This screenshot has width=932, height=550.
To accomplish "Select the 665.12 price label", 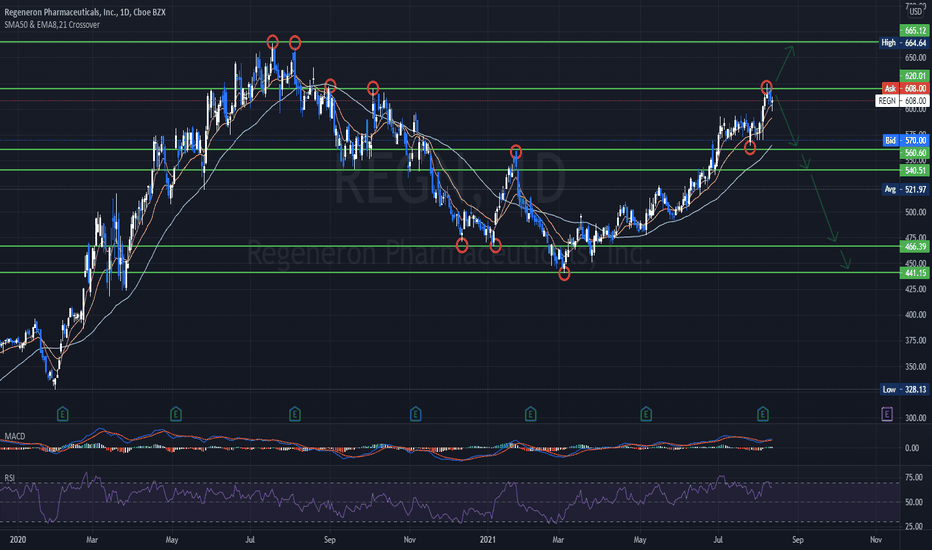I will (914, 30).
